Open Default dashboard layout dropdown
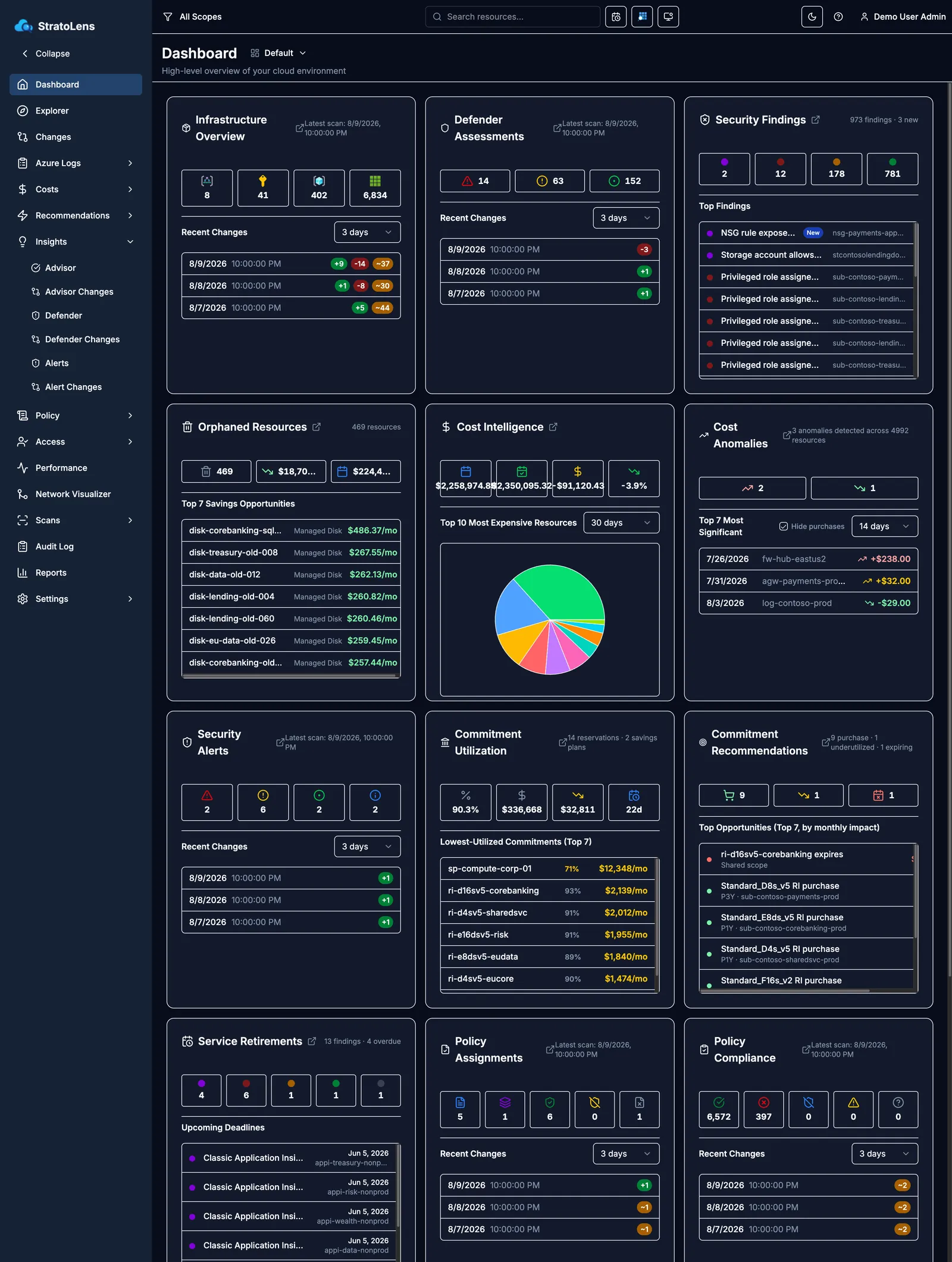Image resolution: width=952 pixels, height=1262 pixels. tap(278, 53)
